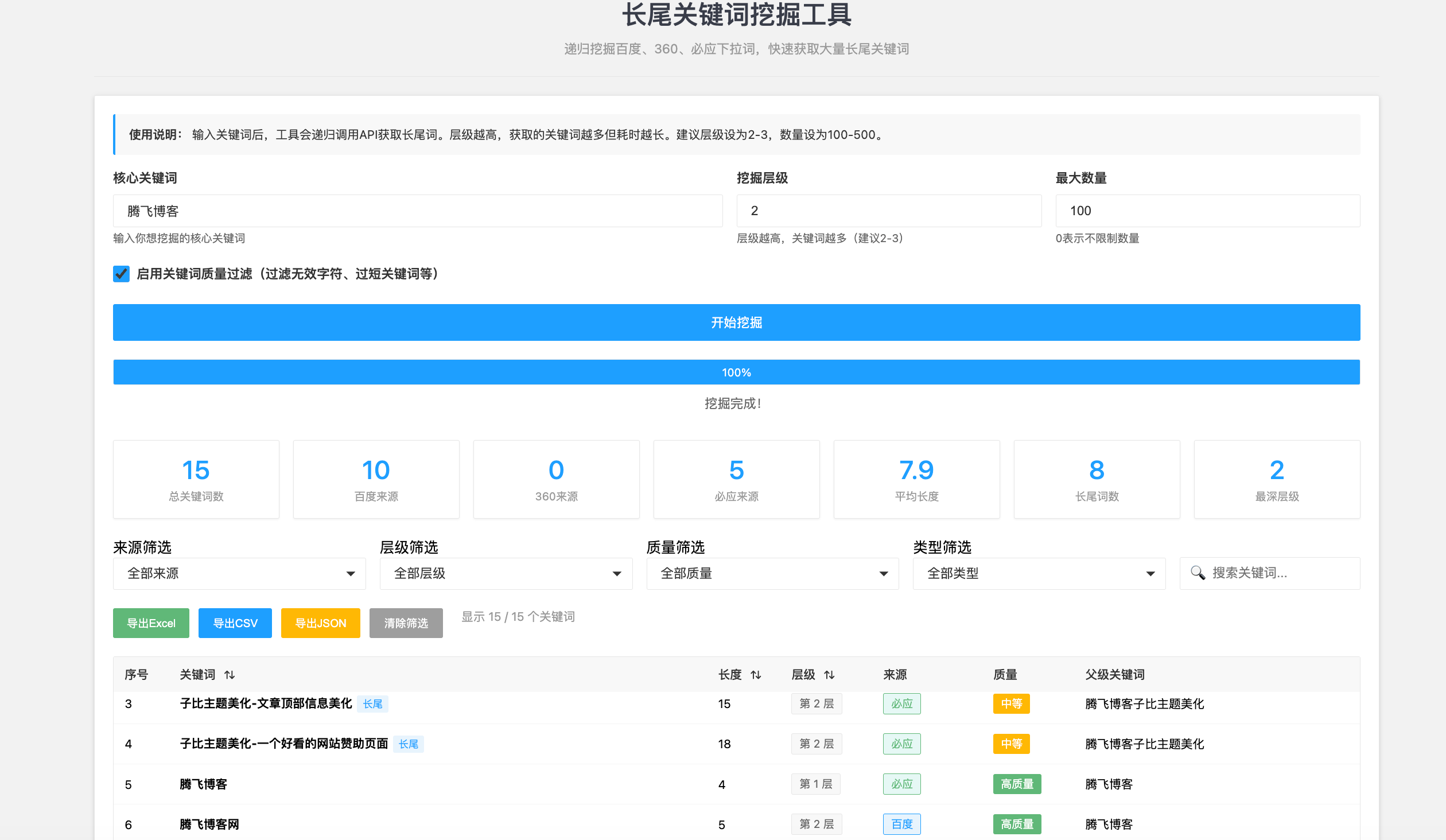The width and height of the screenshot is (1446, 840).
Task: Click sort arrows next to 层级 column
Action: coord(829,675)
